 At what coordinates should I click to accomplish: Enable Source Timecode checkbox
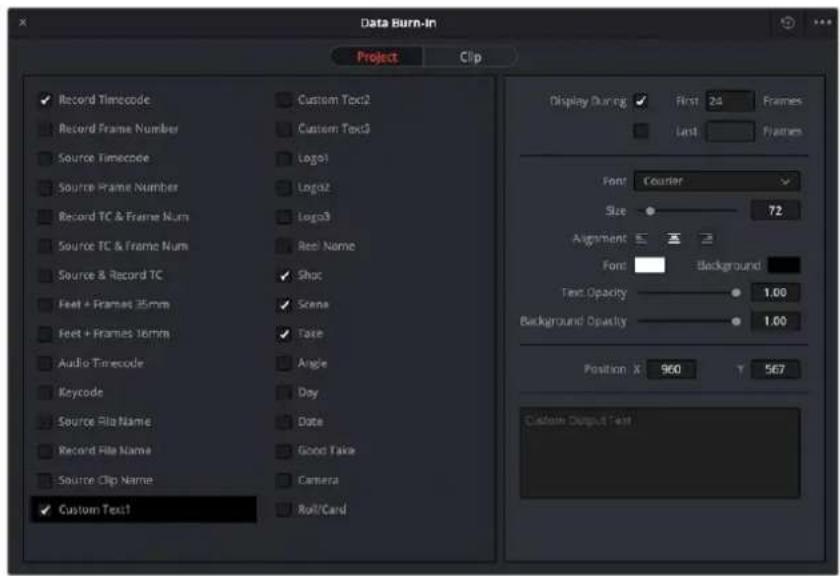pyautogui.click(x=45, y=159)
